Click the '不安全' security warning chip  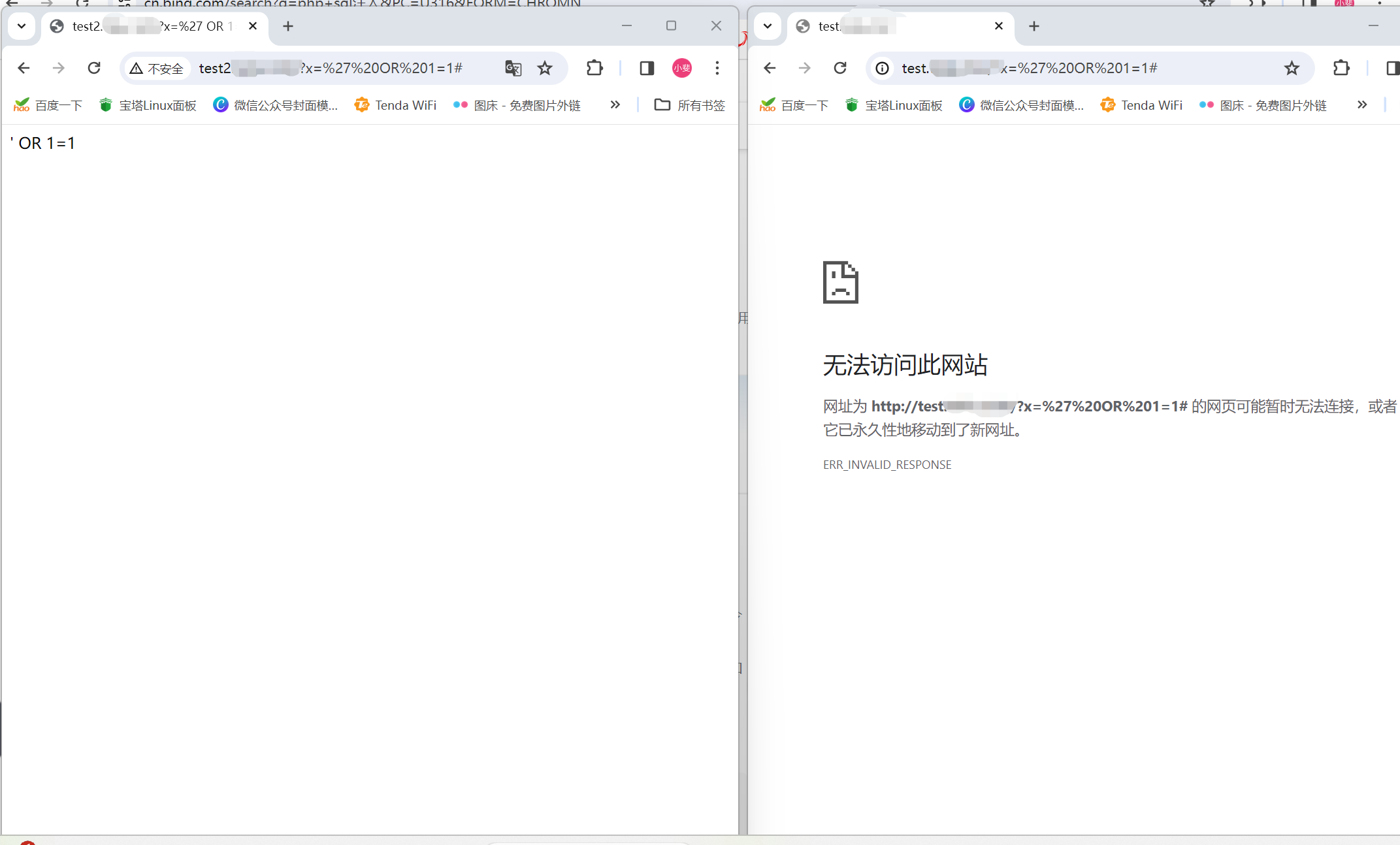coord(156,69)
